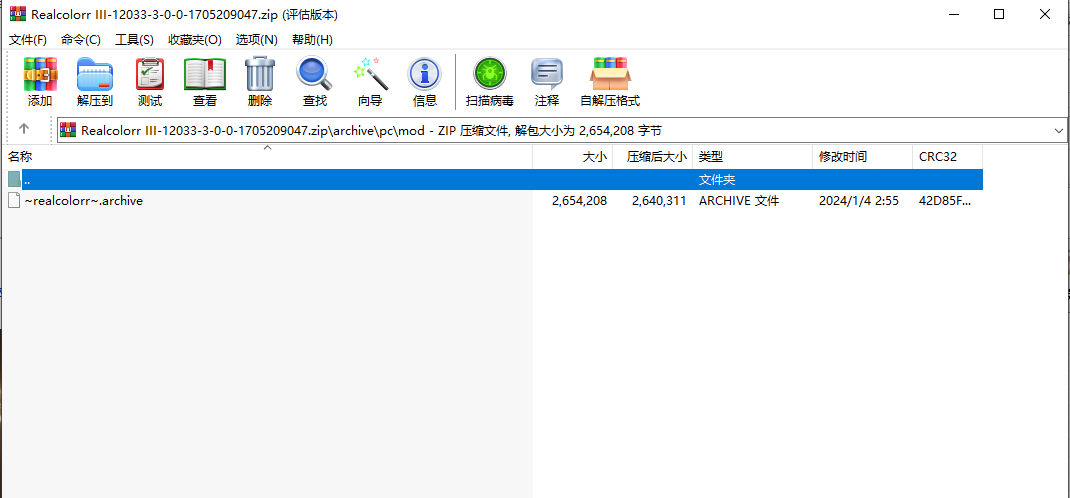
Task: Click 'ARCHIVE 文件' type cell
Action: click(738, 201)
